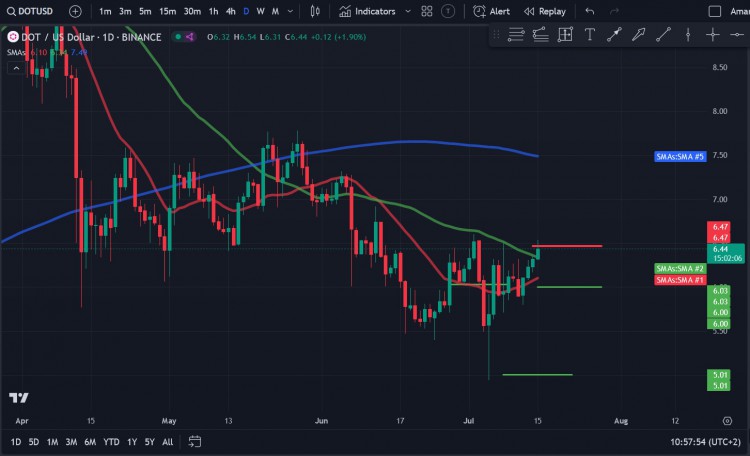Set date range to 5D
Image resolution: width=750 pixels, height=456 pixels.
(x=33, y=442)
